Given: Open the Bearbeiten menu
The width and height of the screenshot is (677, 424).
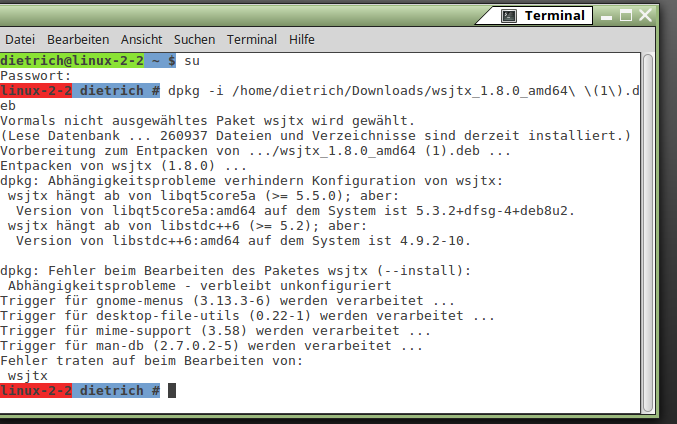Looking at the screenshot, I should pyautogui.click(x=78, y=40).
